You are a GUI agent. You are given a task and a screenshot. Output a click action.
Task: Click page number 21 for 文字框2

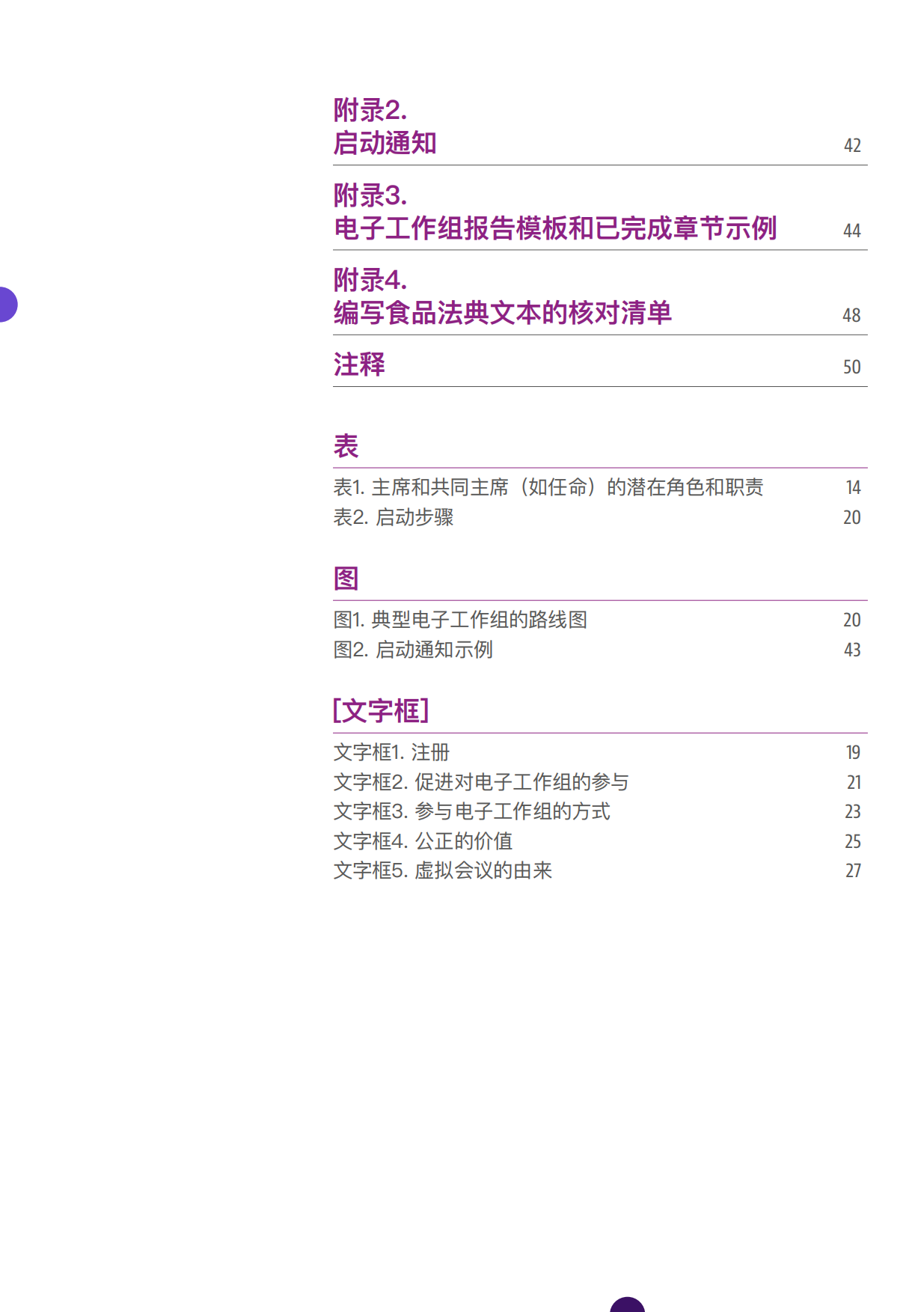(x=854, y=782)
